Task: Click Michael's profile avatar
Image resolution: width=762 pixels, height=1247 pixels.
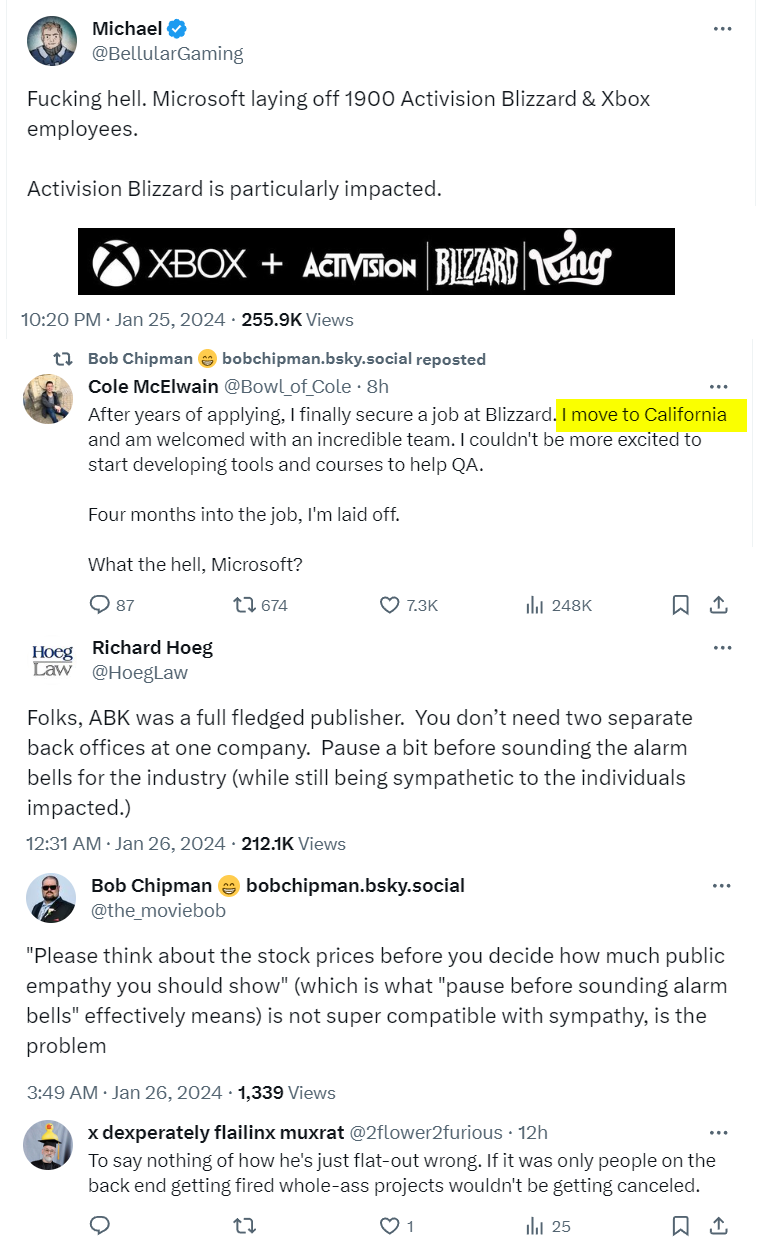Action: (52, 41)
